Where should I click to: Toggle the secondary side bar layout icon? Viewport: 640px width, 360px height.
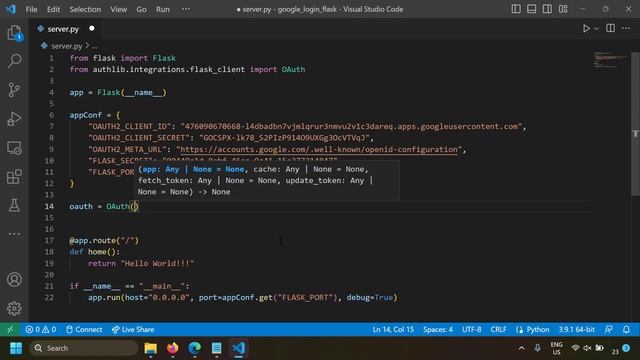(547, 9)
